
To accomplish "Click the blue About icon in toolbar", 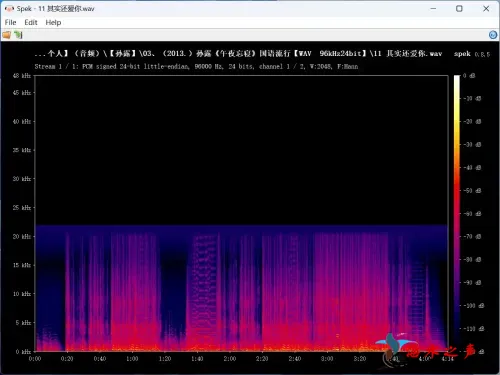I will [493, 35].
